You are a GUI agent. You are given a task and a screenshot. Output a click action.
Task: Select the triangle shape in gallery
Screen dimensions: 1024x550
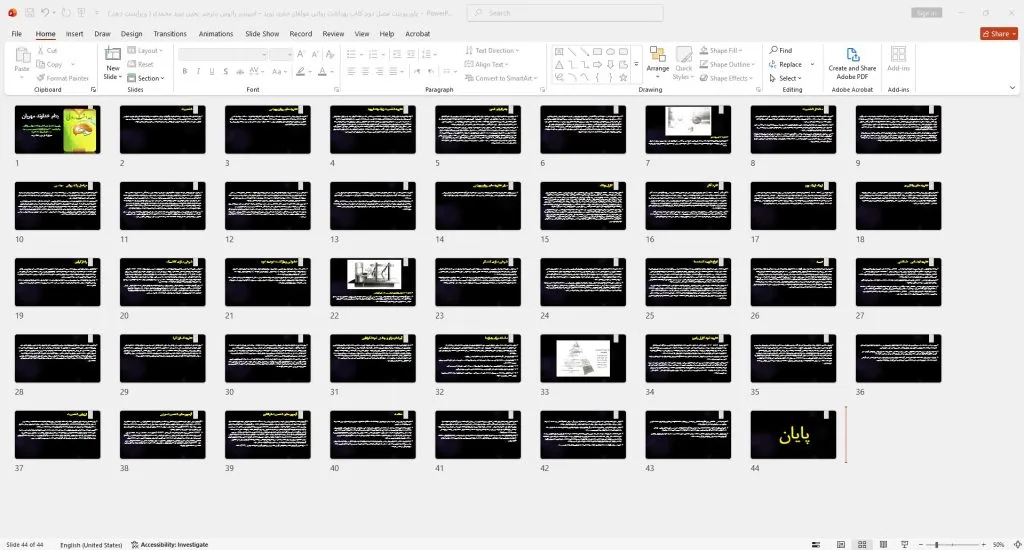point(559,65)
